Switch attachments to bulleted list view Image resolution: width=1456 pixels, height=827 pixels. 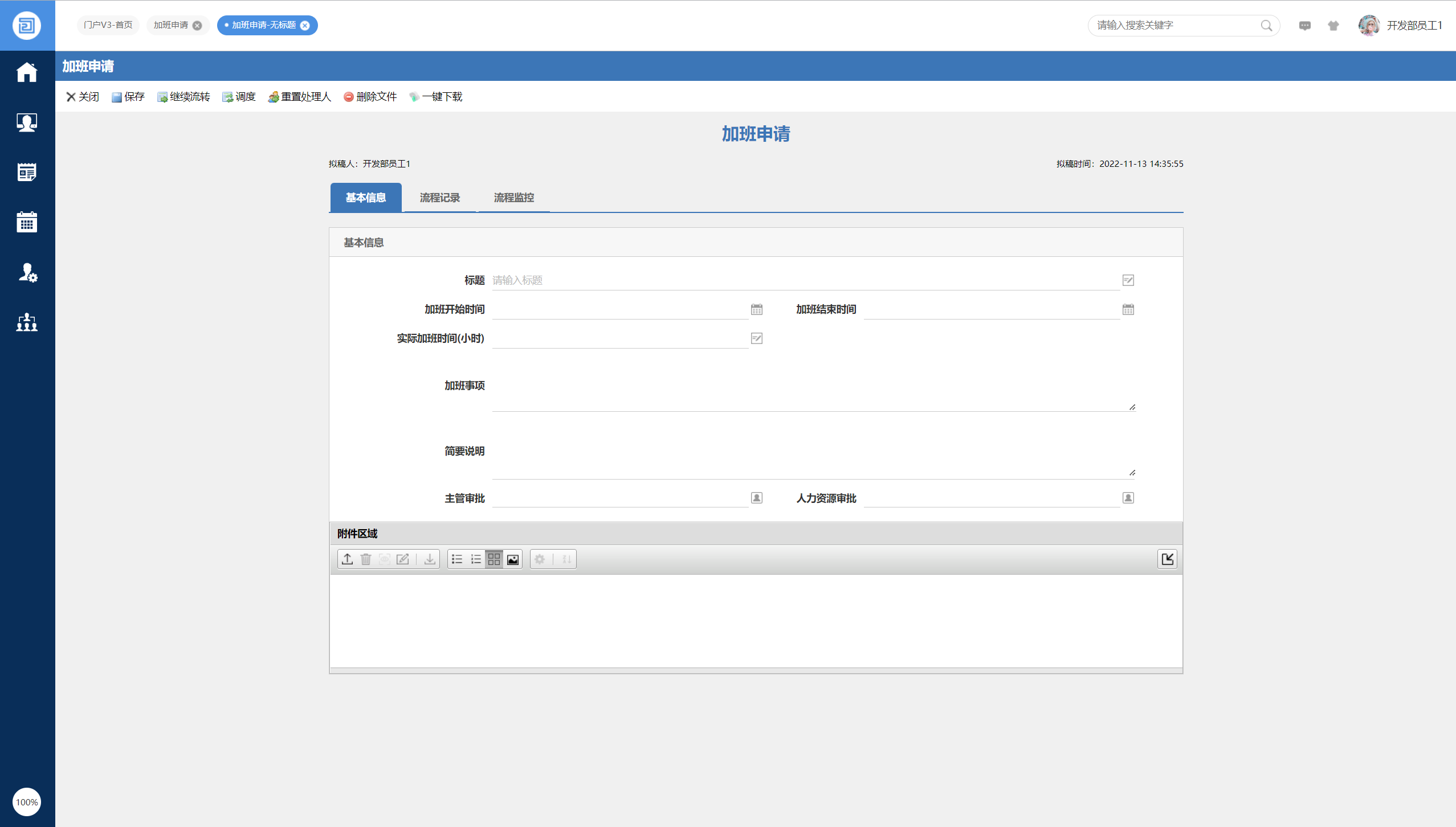[457, 559]
